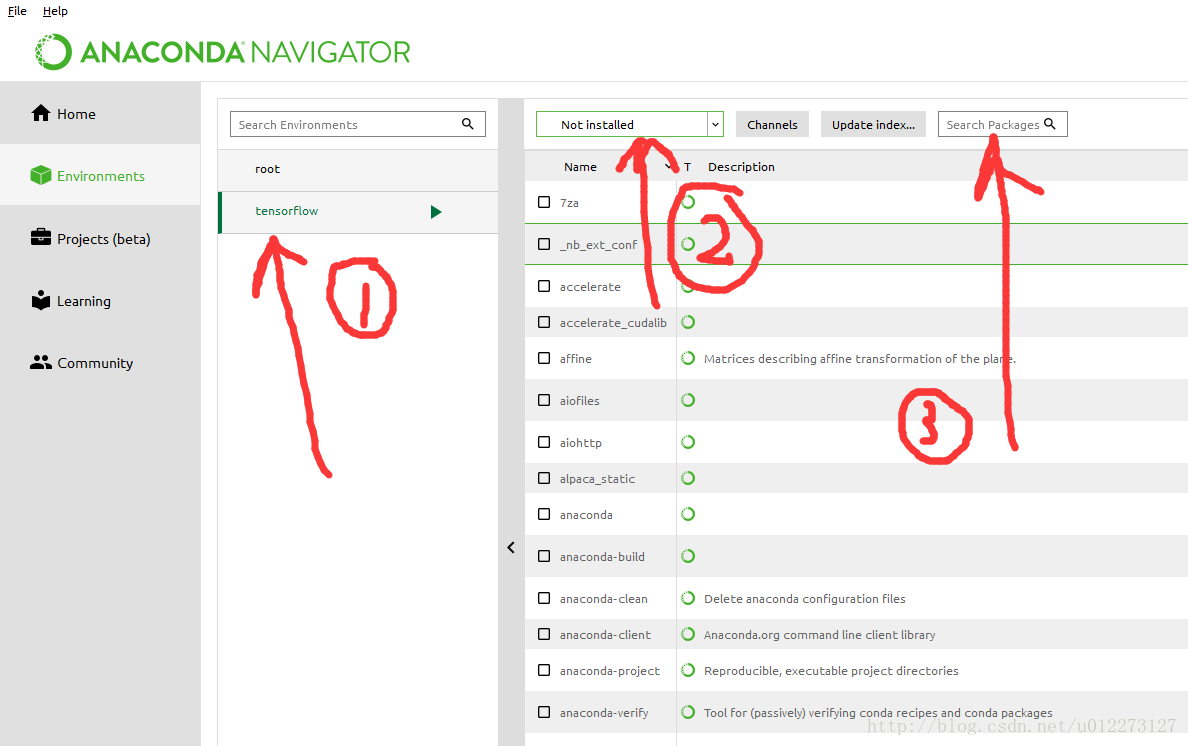Click the Environments cube icon
This screenshot has width=1188, height=746.
[41, 175]
